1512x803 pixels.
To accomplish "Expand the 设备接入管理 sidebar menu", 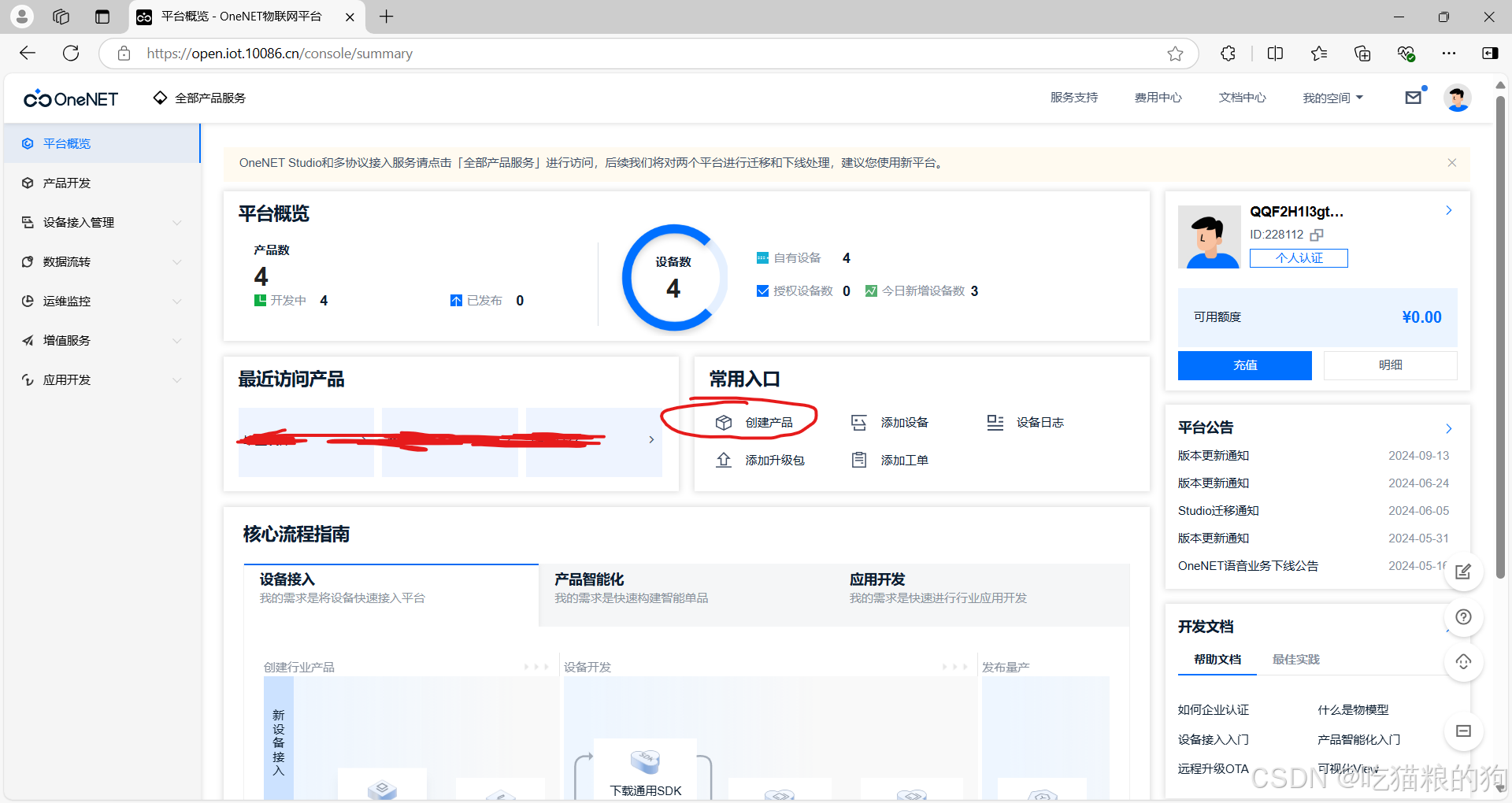I will [x=79, y=222].
